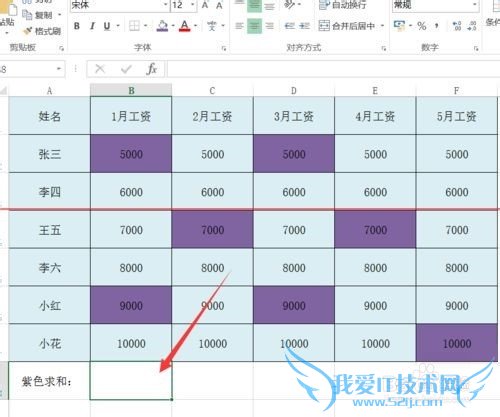500x417 pixels.
Task: Open underline style dropdown arrow
Action: (118, 26)
